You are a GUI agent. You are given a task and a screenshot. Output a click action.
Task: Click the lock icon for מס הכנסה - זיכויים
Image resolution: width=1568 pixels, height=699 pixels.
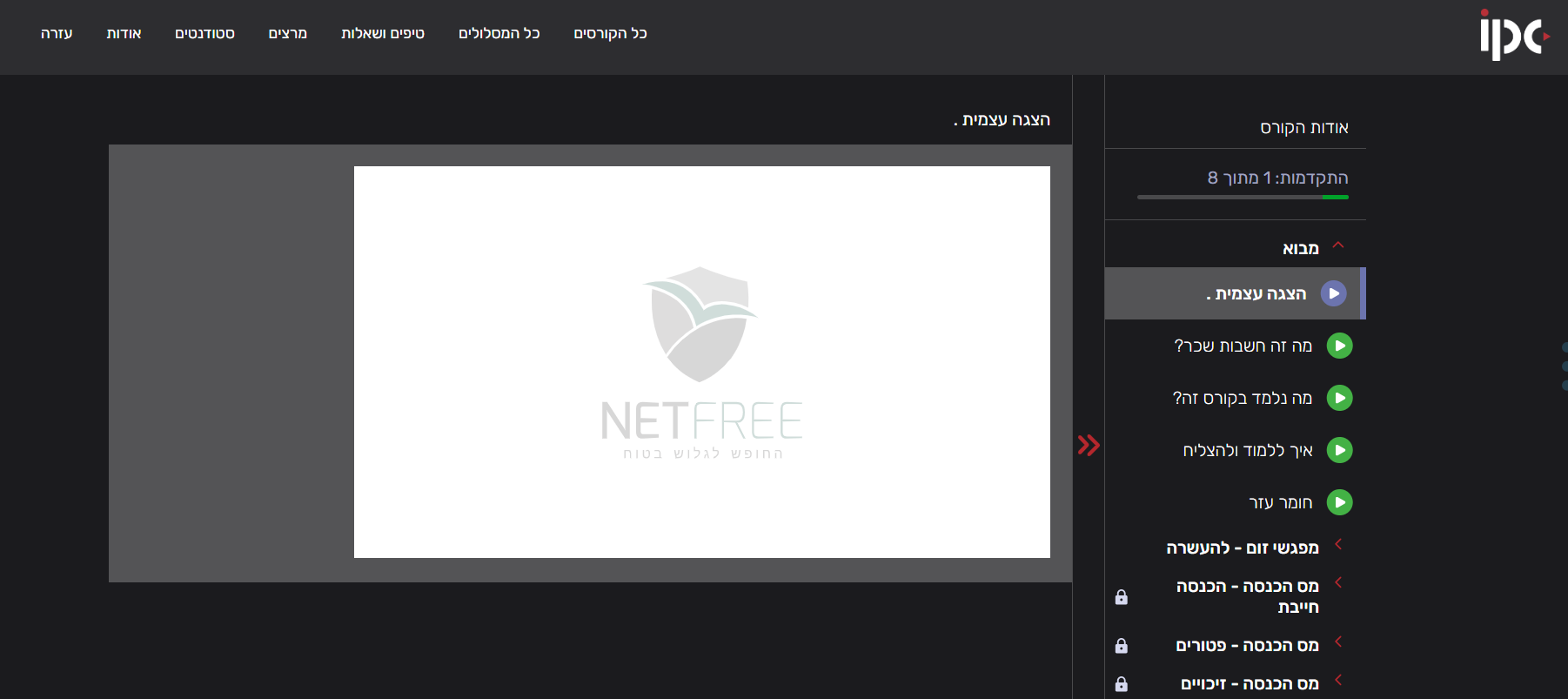pyautogui.click(x=1122, y=684)
